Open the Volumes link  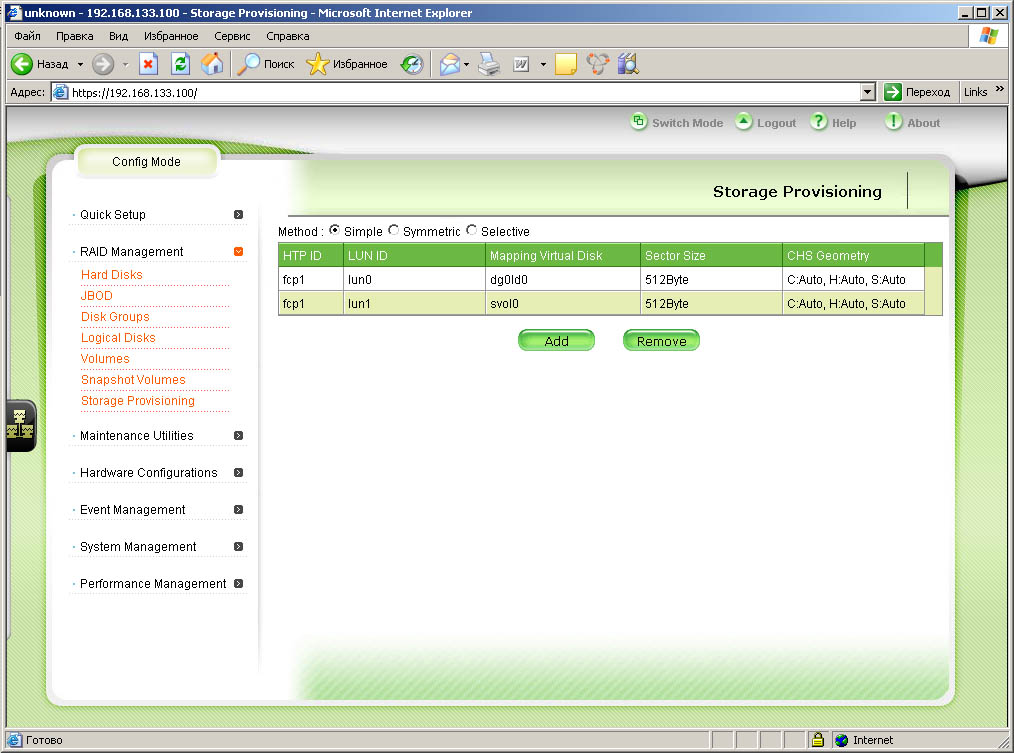105,358
